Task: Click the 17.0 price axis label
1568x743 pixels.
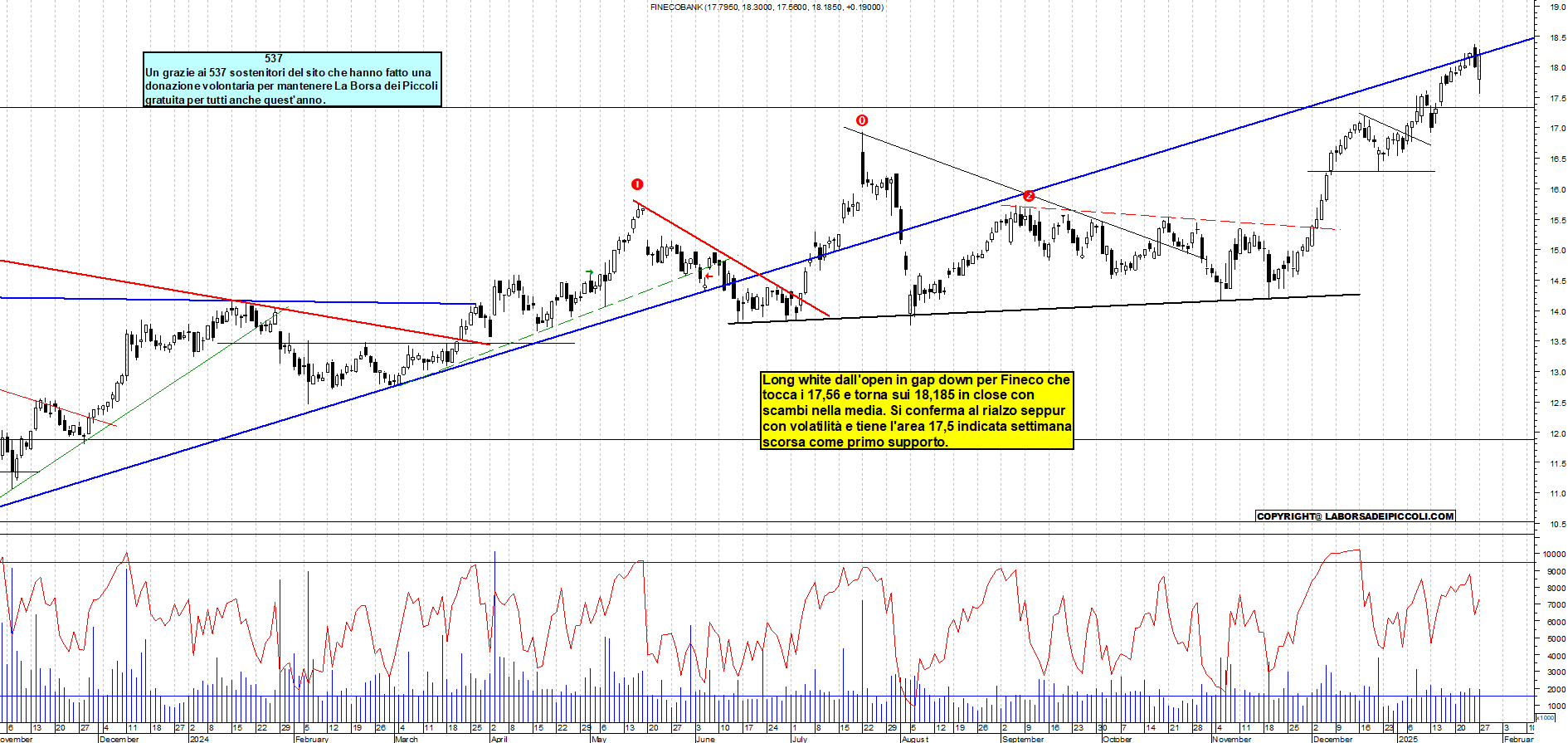Action: (1557, 129)
